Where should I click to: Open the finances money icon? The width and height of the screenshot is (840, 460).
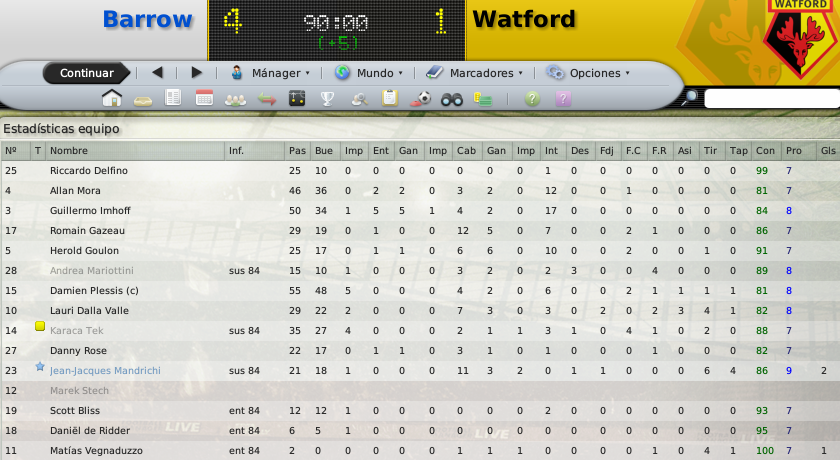point(483,99)
